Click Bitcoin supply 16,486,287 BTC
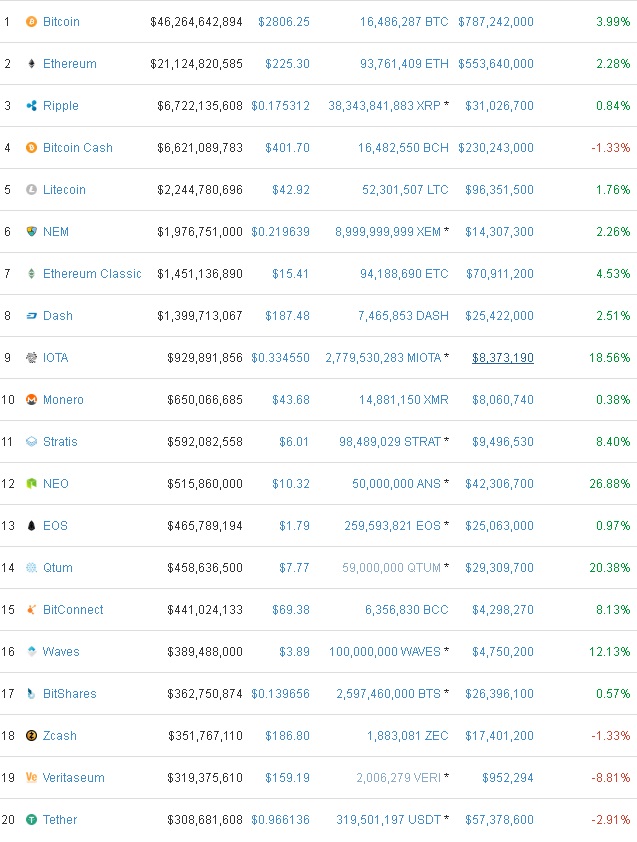The height and width of the screenshot is (842, 637). (x=404, y=21)
